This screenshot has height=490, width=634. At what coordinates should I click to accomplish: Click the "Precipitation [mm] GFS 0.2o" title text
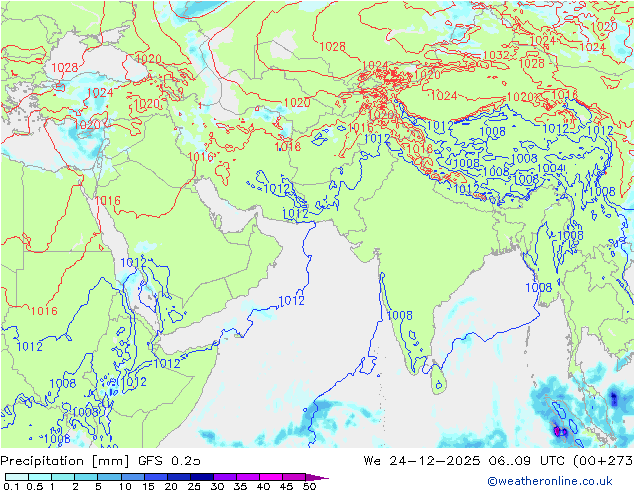[x=100, y=461]
